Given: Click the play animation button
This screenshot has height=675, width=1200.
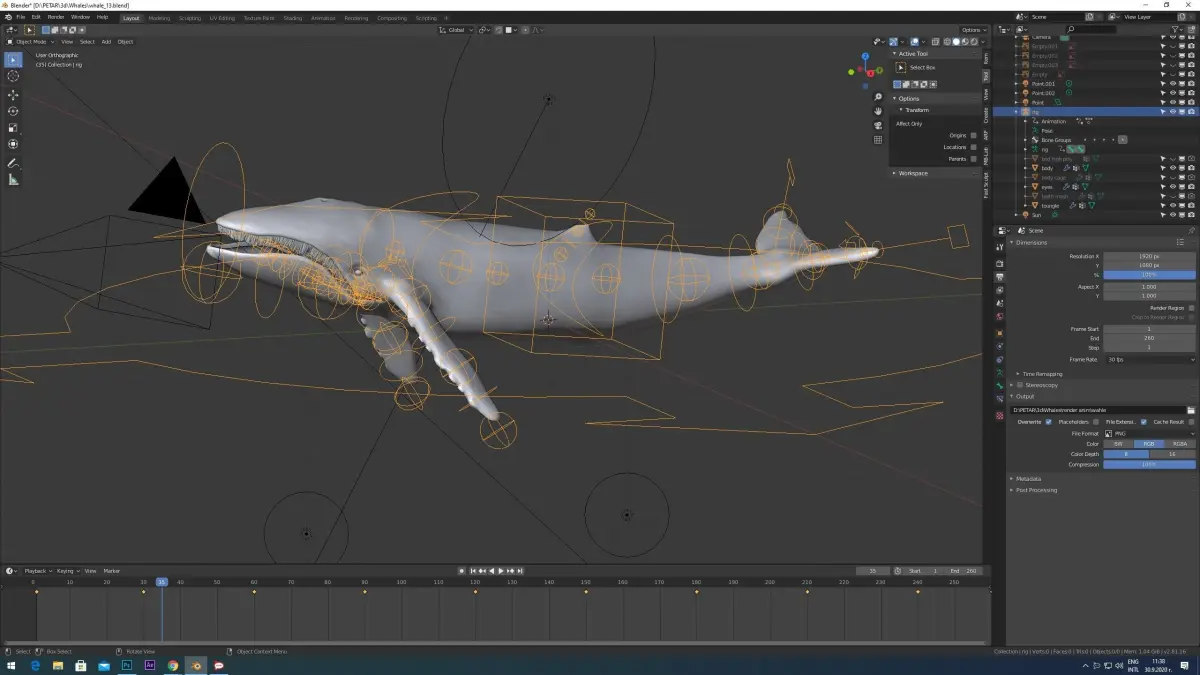Looking at the screenshot, I should coord(501,571).
